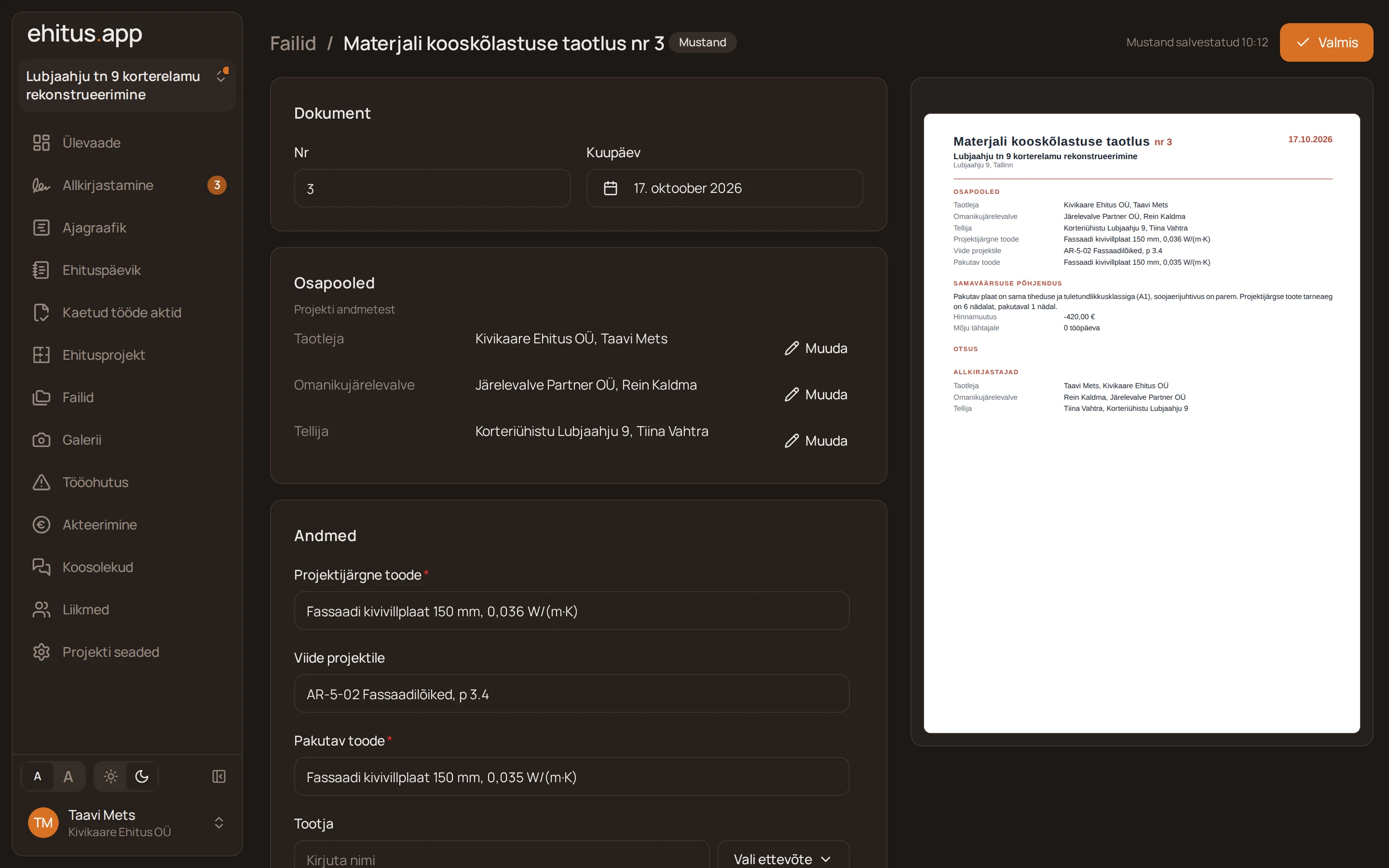Open the Kuupäev date picker

pos(724,188)
